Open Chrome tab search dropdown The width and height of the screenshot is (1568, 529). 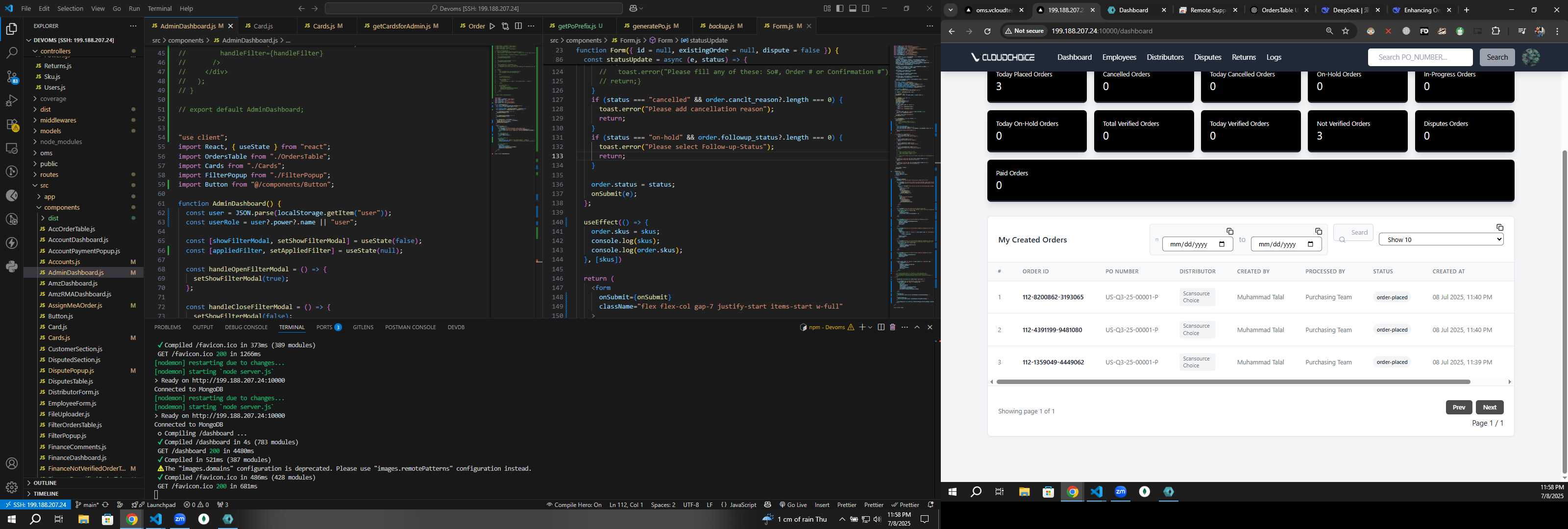tap(950, 10)
